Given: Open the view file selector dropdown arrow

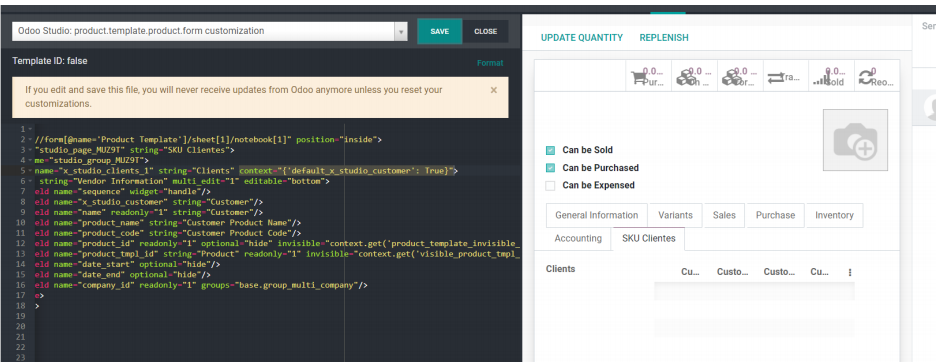Looking at the screenshot, I should [x=401, y=32].
